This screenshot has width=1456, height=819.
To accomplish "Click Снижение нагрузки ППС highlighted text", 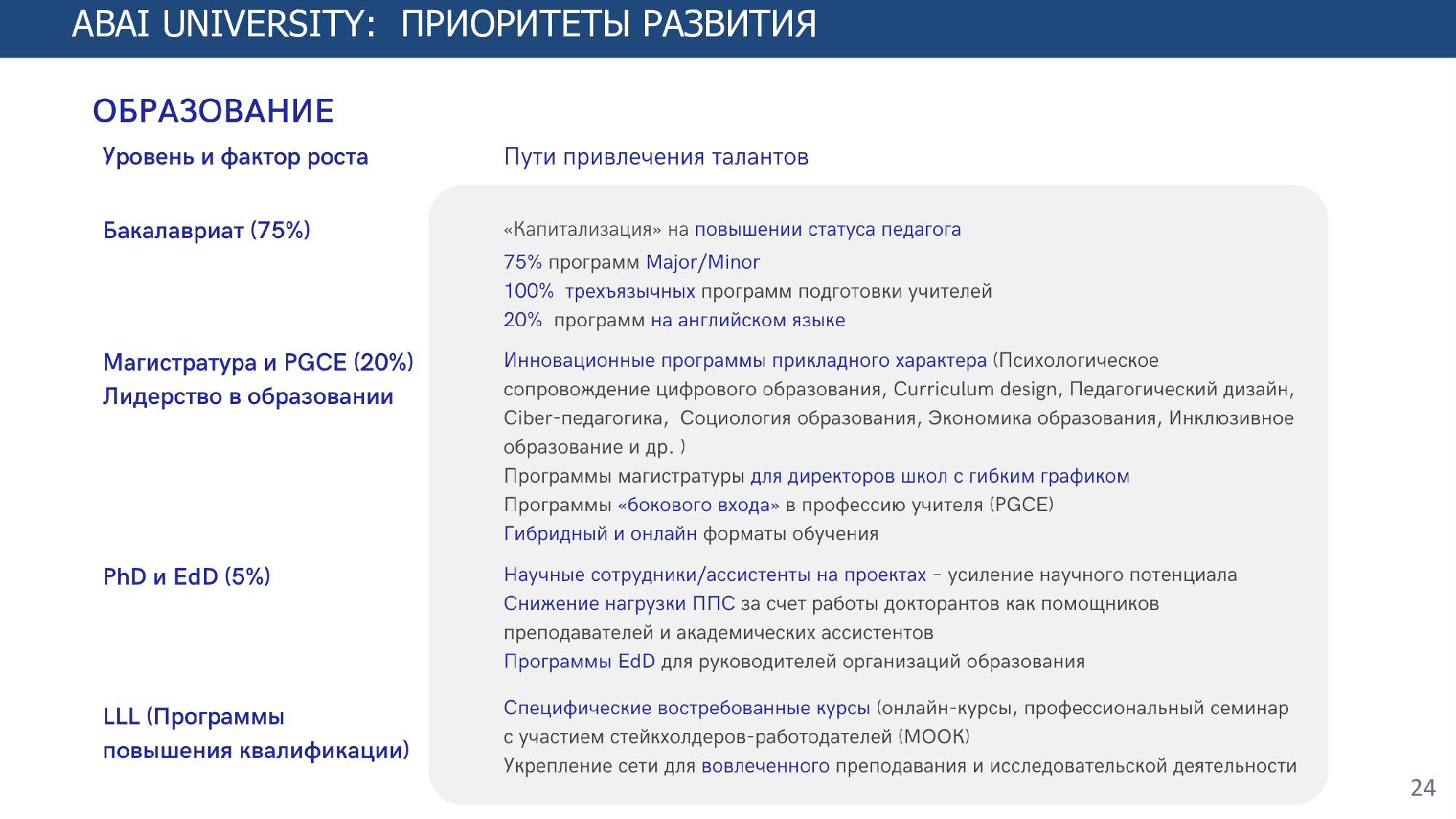I will pyautogui.click(x=619, y=604).
